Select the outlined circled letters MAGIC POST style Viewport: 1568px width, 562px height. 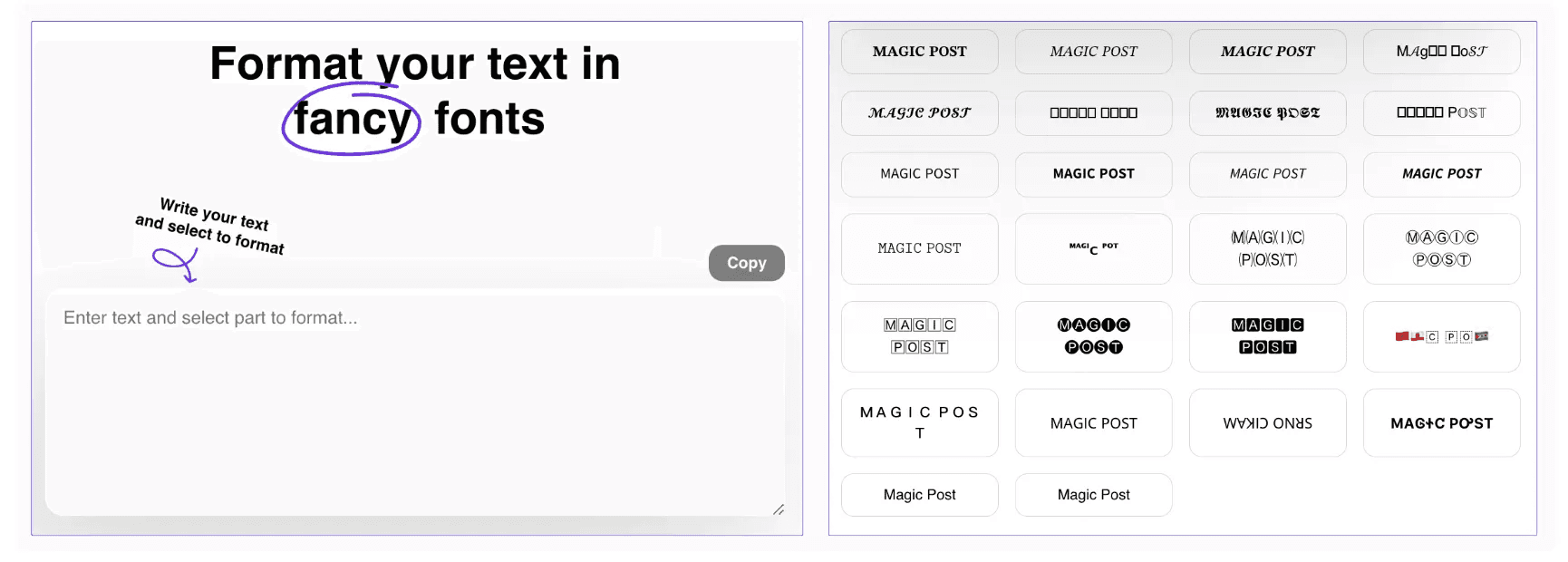coord(1441,248)
